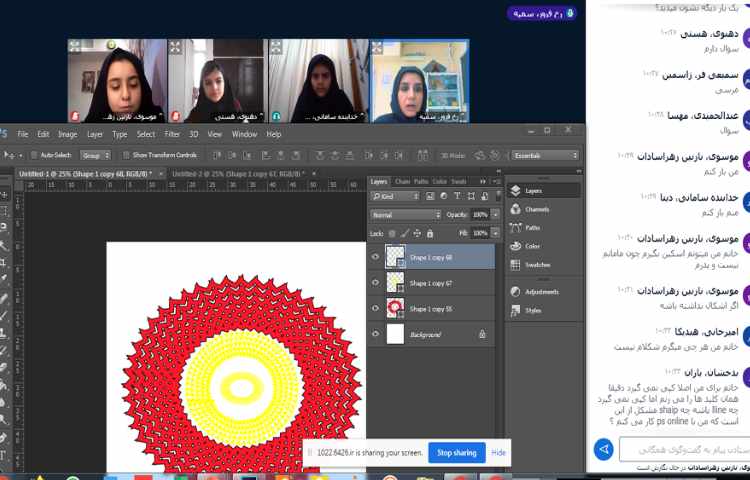Open the Window menu
The width and height of the screenshot is (750, 480).
tap(244, 134)
